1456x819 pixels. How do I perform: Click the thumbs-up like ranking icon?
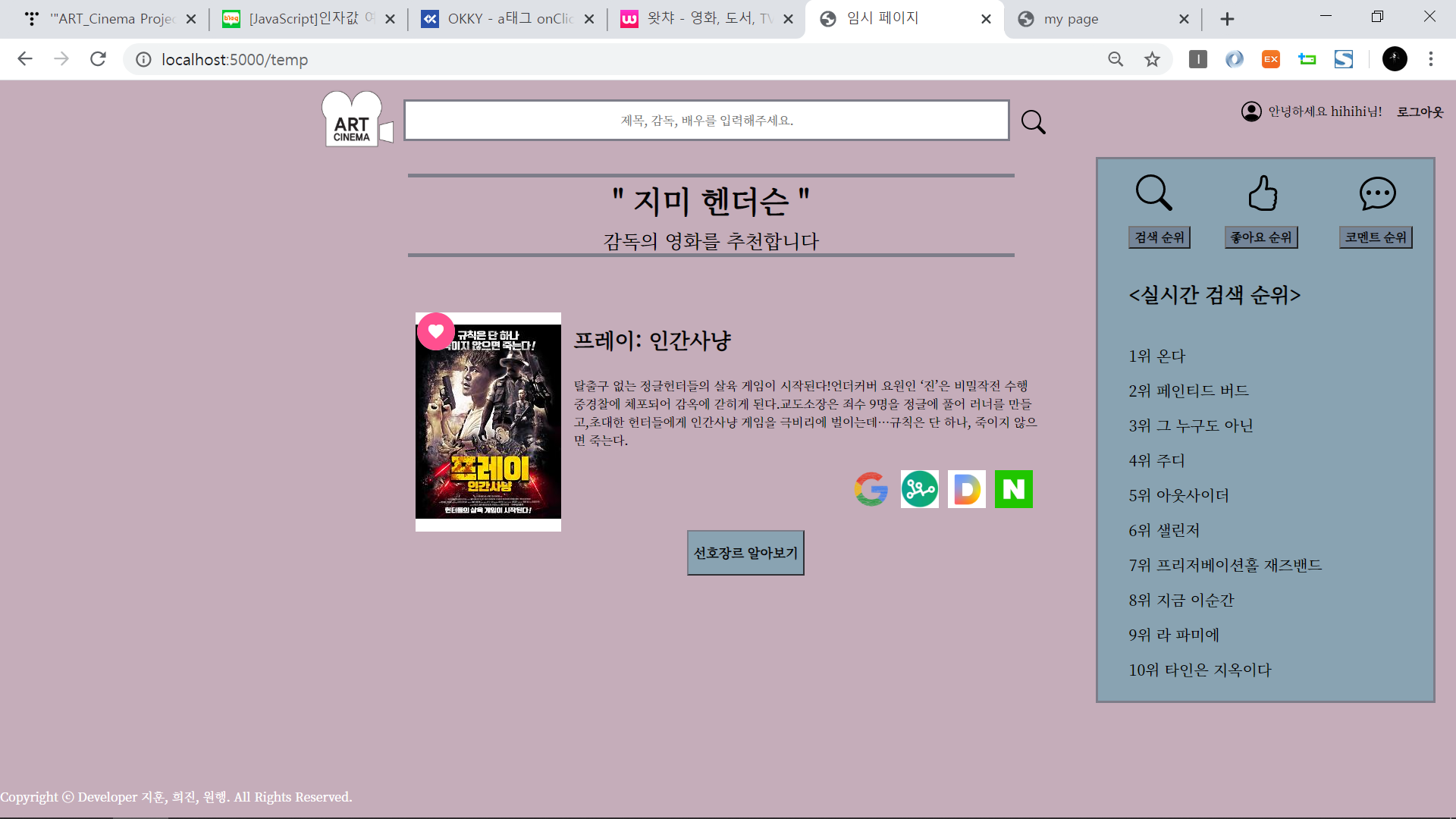(x=1263, y=193)
